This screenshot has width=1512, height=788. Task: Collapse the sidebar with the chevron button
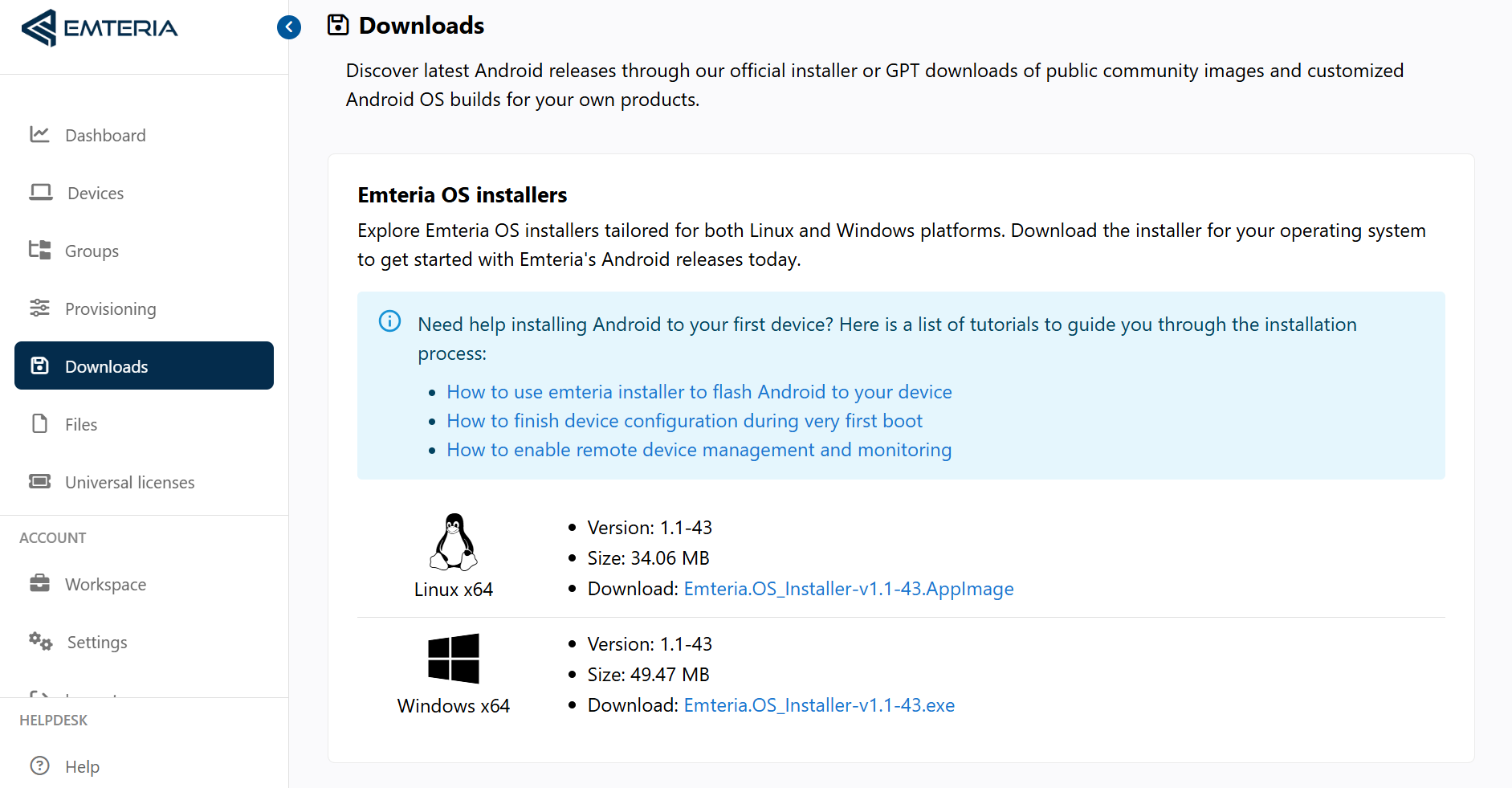pos(289,27)
